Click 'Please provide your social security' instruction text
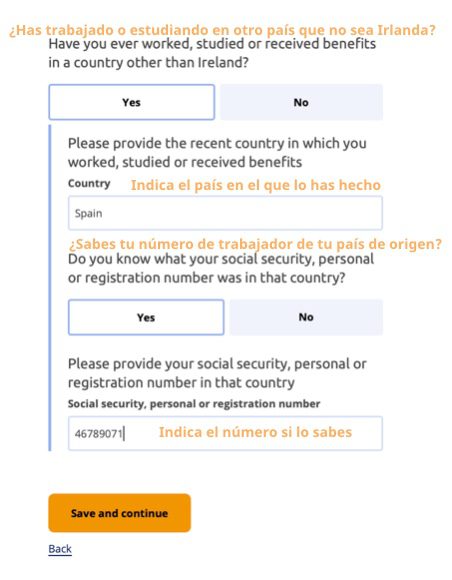Viewport: 452px width, 580px height. tap(217, 373)
